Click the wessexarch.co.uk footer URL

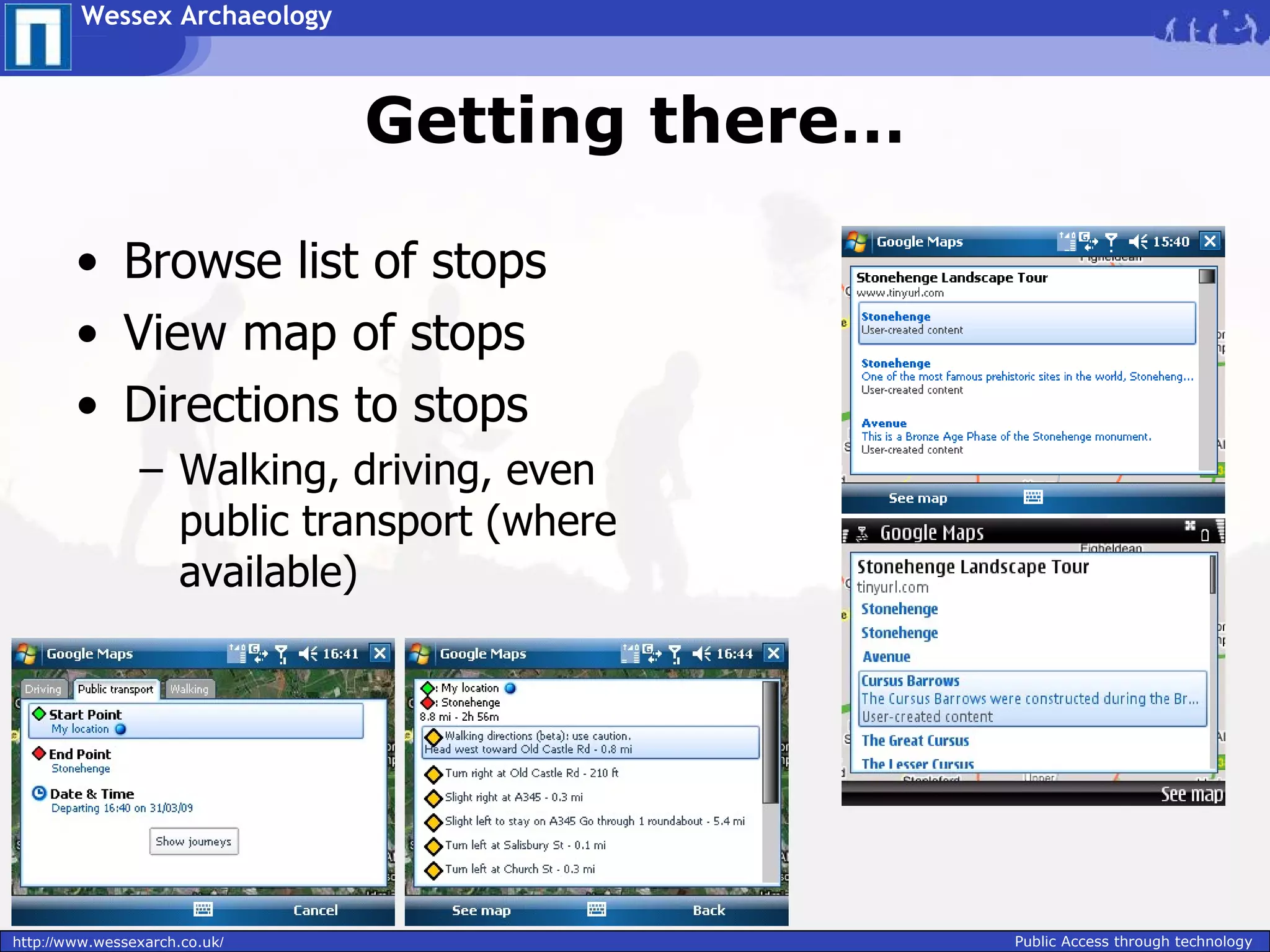coord(118,942)
